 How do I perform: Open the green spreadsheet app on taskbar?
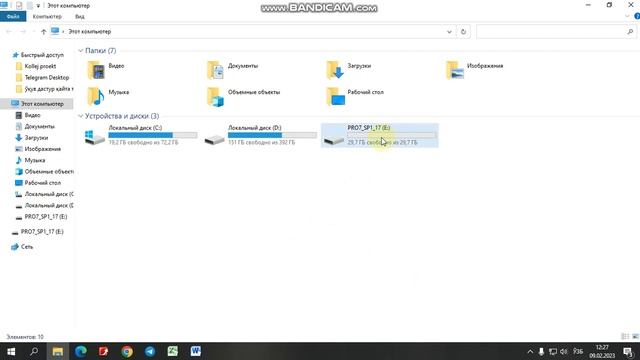click(x=173, y=351)
